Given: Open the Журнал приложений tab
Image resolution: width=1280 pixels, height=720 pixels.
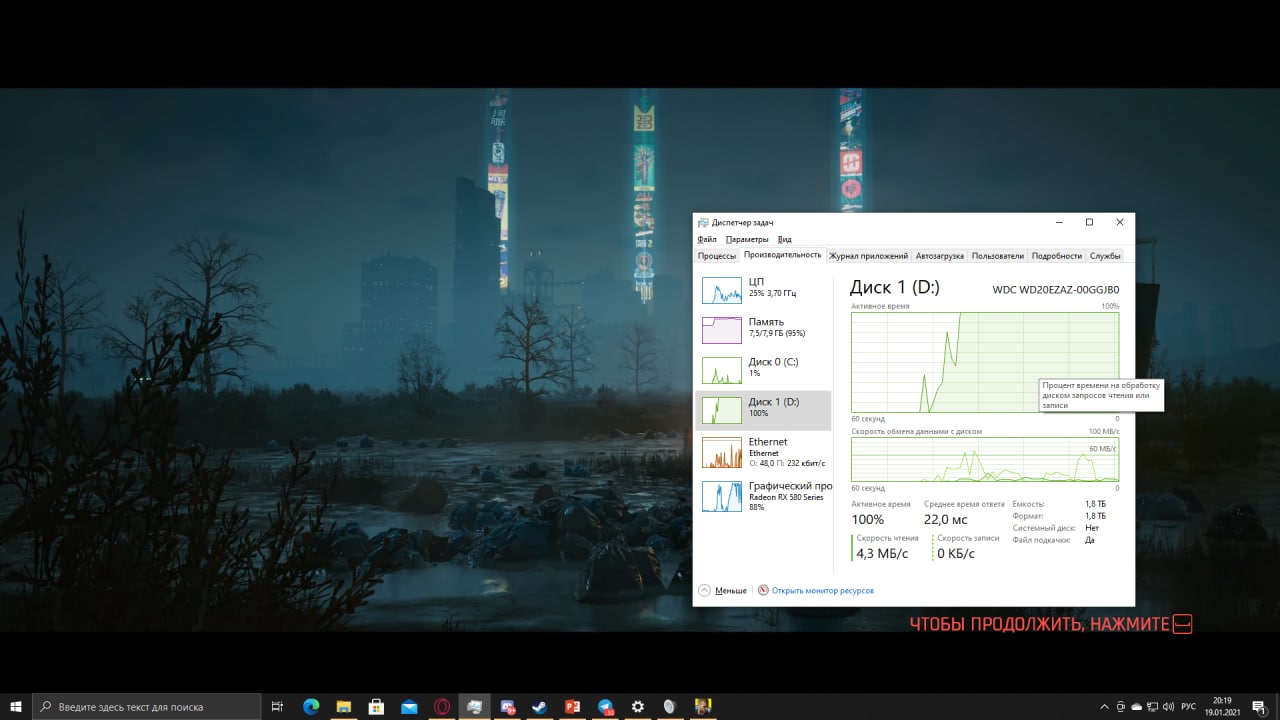Looking at the screenshot, I should 868,256.
